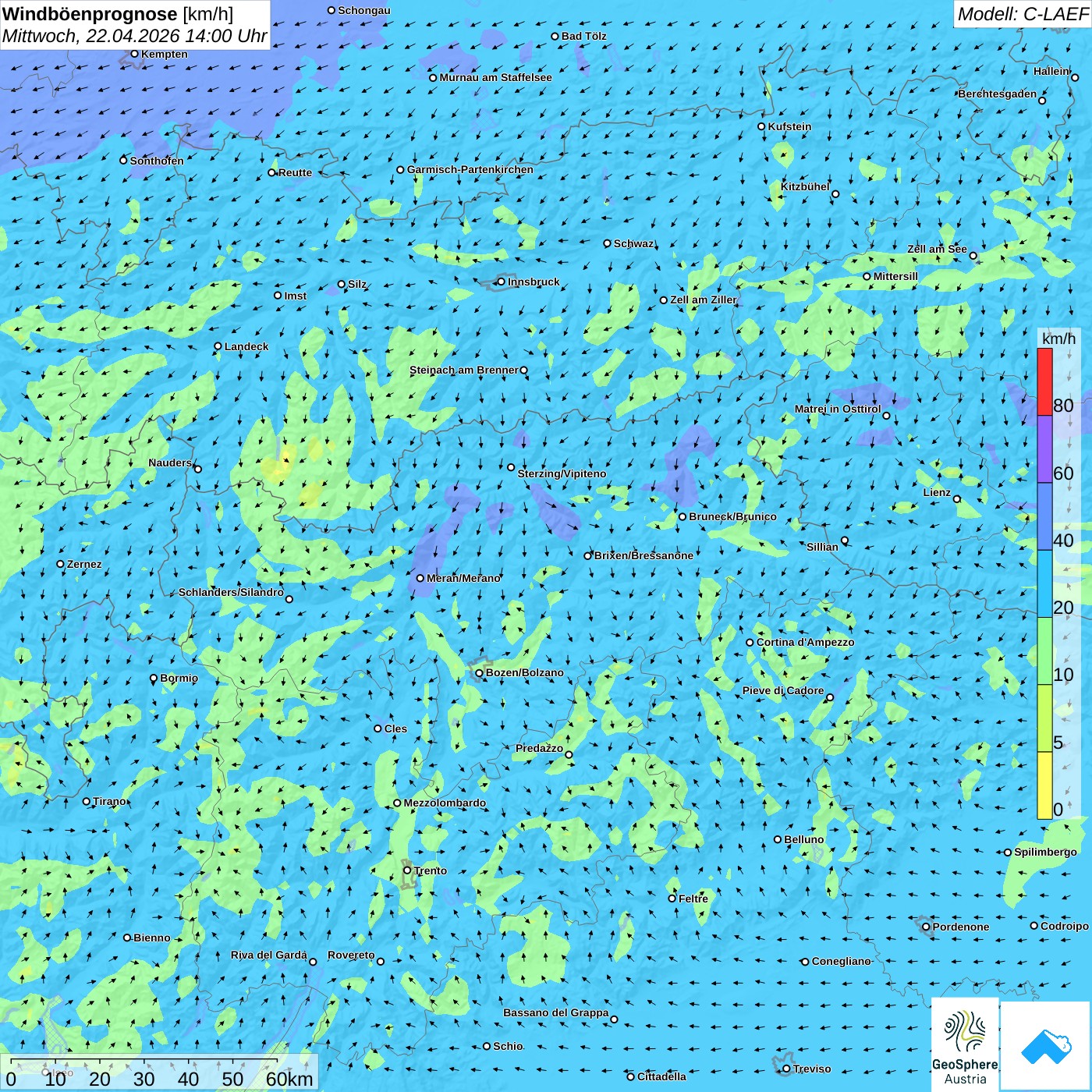Click the Trento city label
The width and height of the screenshot is (1092, 1092).
[x=431, y=870]
